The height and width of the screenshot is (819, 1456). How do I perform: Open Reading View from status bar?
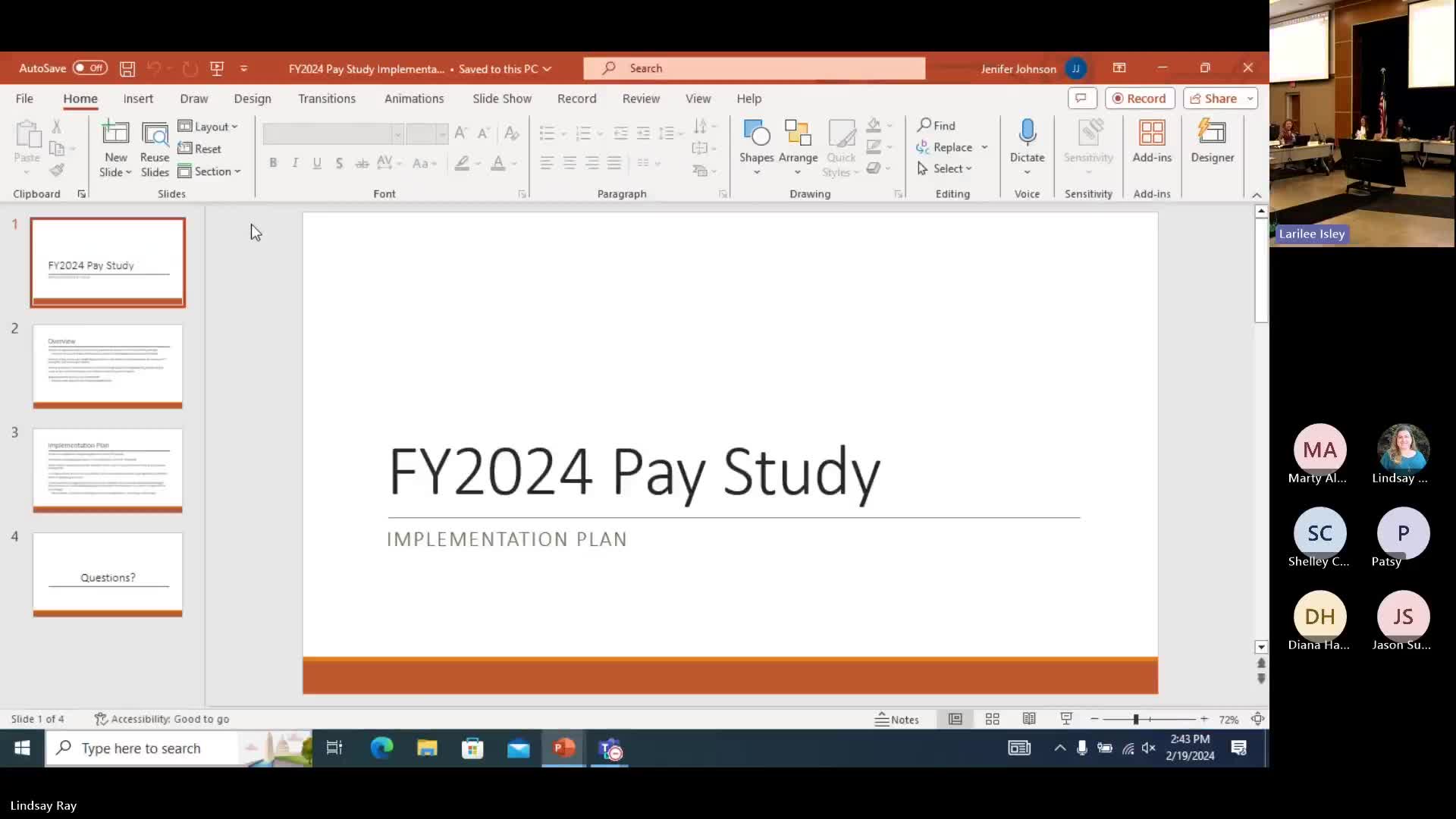tap(1029, 719)
